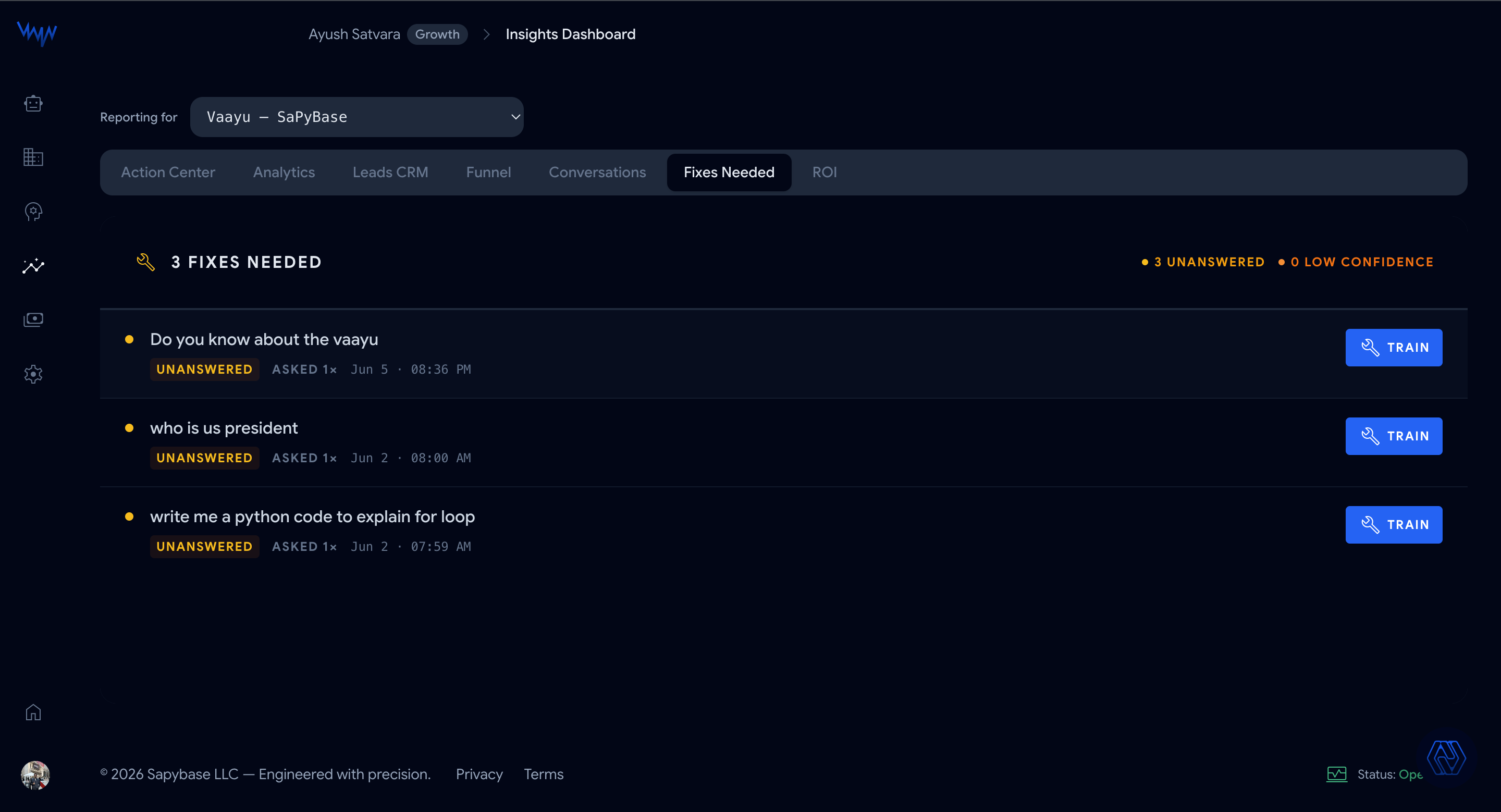The height and width of the screenshot is (812, 1501).
Task: Select the Fixes Needed tab
Action: (x=729, y=173)
